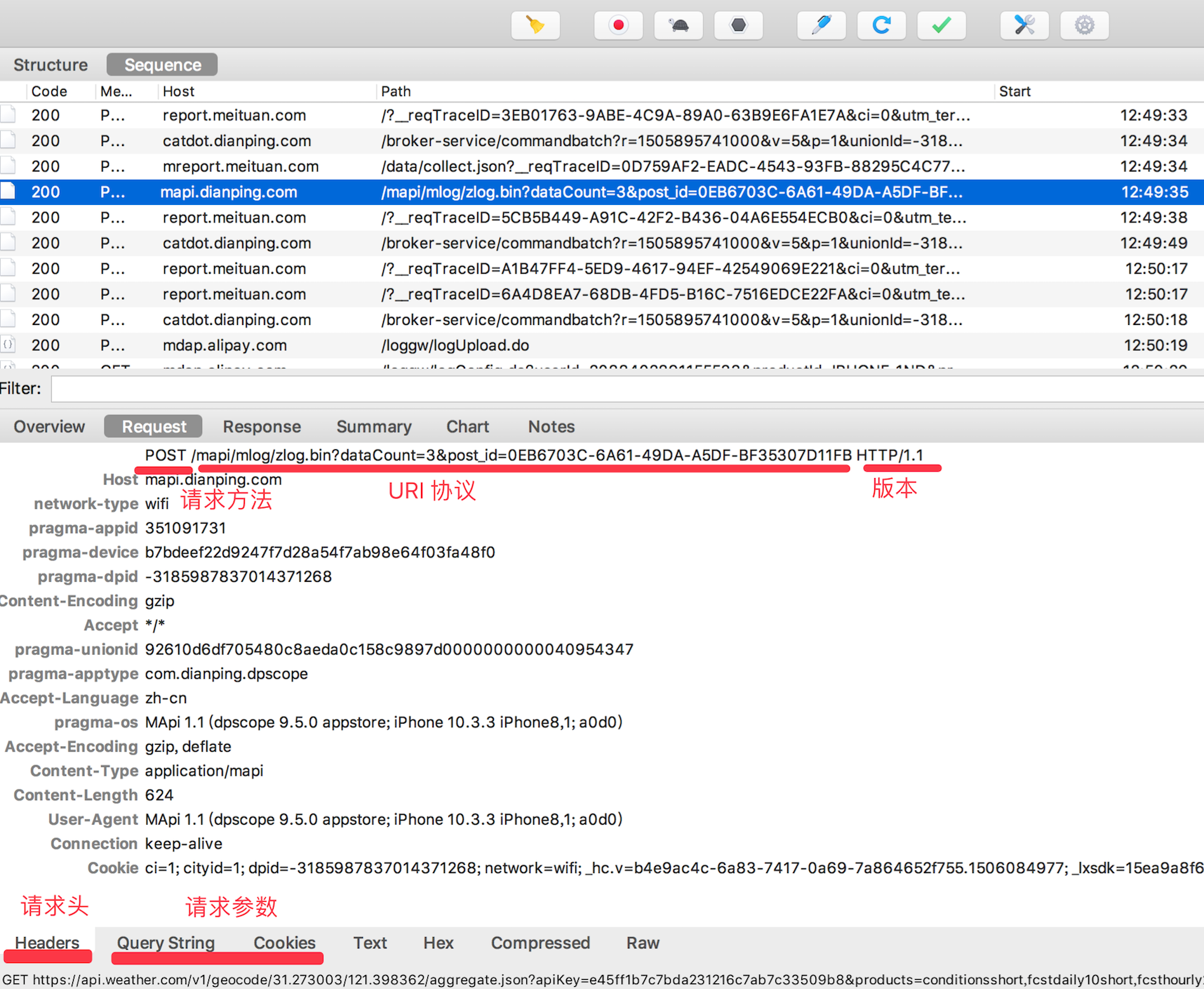This screenshot has height=989, width=1204.
Task: Select the mreport.meituan.com request row
Action: point(602,166)
